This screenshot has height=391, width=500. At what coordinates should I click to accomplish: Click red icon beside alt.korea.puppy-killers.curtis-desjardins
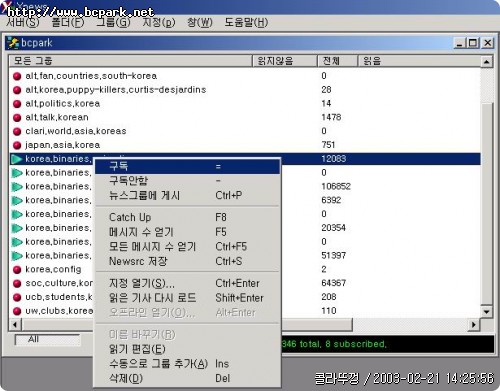click(17, 90)
